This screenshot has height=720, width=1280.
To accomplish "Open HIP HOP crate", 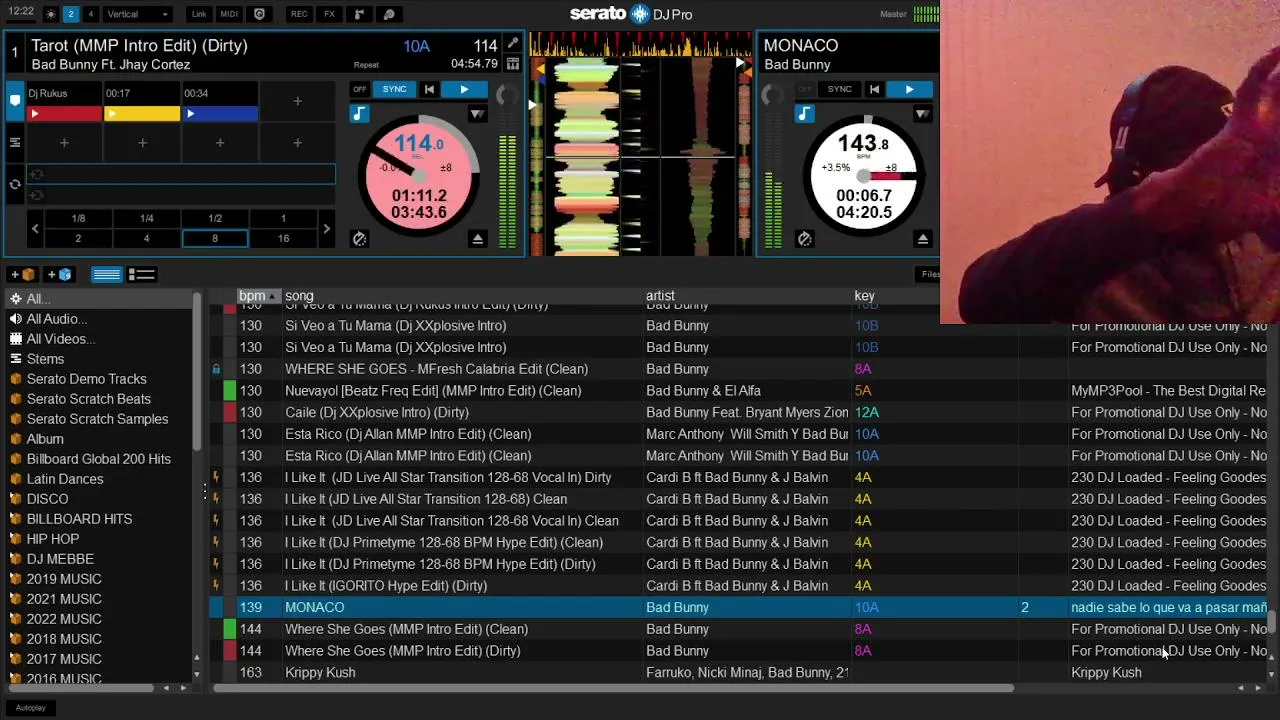I will click(100, 539).
